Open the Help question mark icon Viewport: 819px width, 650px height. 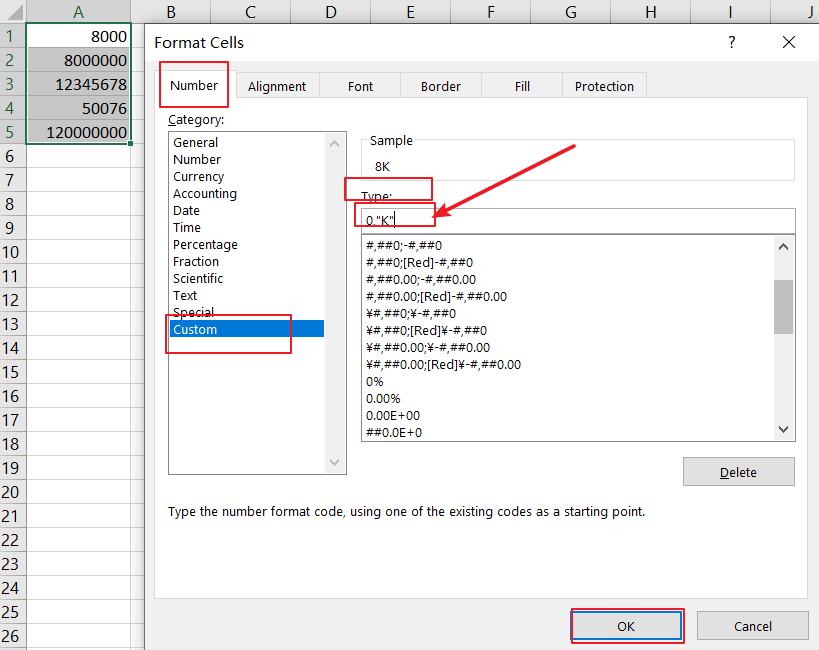731,42
